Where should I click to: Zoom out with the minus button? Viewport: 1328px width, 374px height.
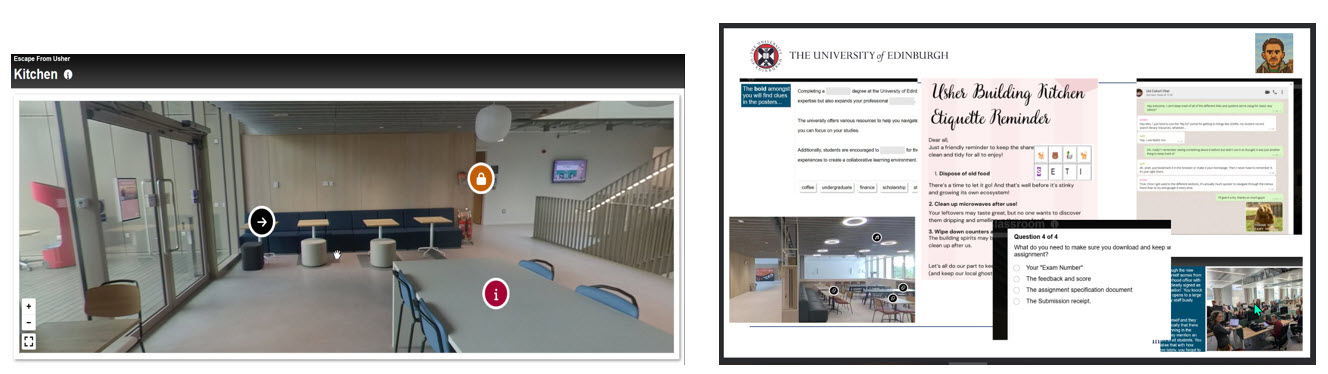[28, 322]
